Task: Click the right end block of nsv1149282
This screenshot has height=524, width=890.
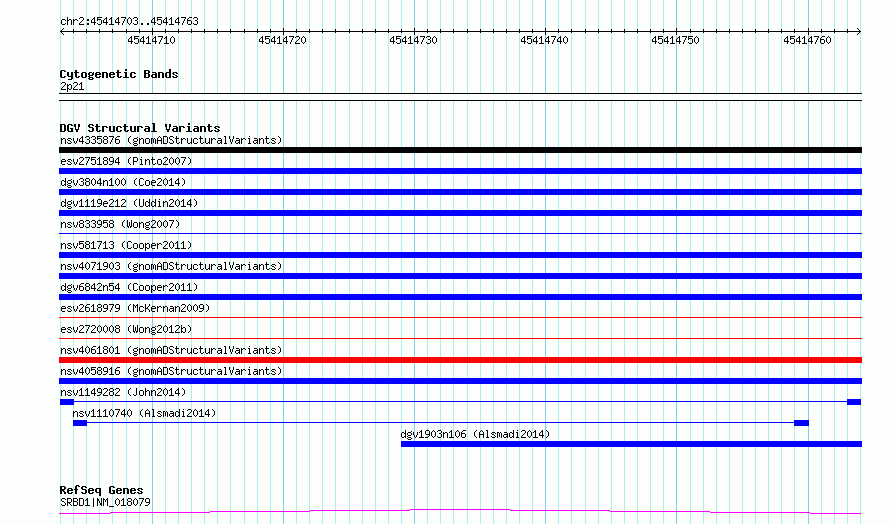Action: tap(854, 402)
